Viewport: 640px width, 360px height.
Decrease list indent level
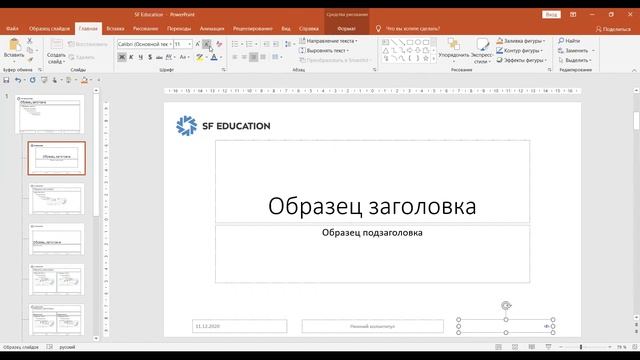pyautogui.click(x=266, y=44)
